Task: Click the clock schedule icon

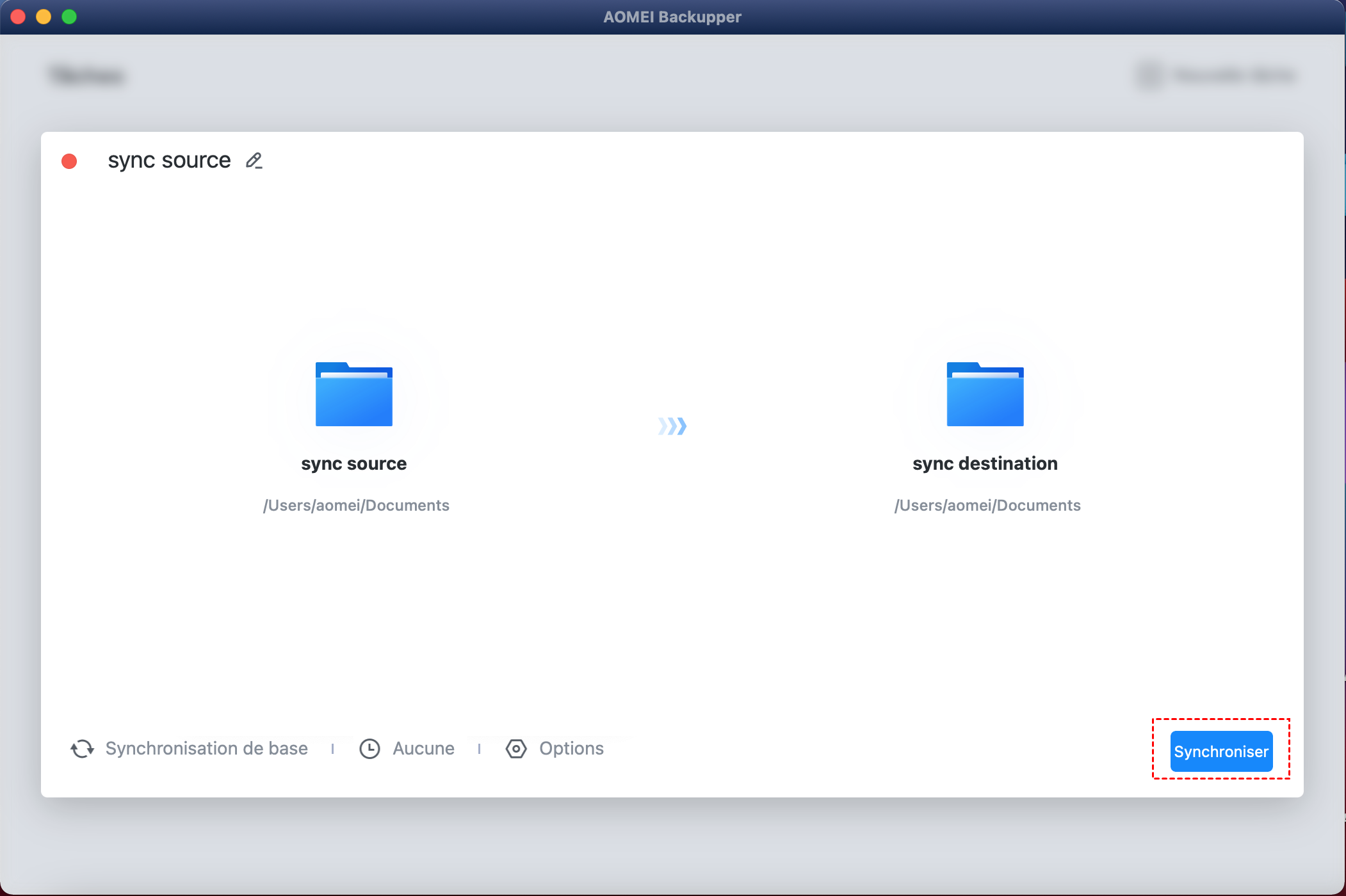Action: click(369, 749)
